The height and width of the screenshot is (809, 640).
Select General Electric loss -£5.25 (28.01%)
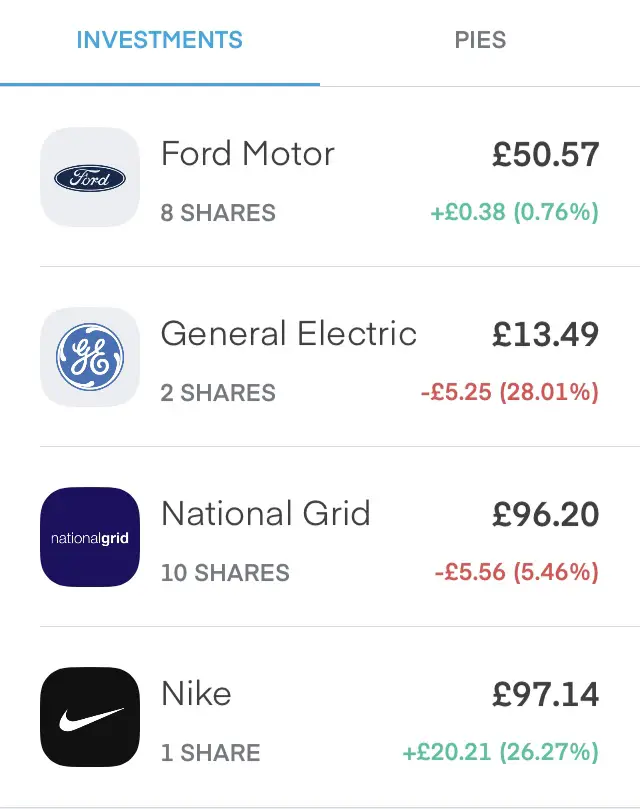tap(510, 392)
